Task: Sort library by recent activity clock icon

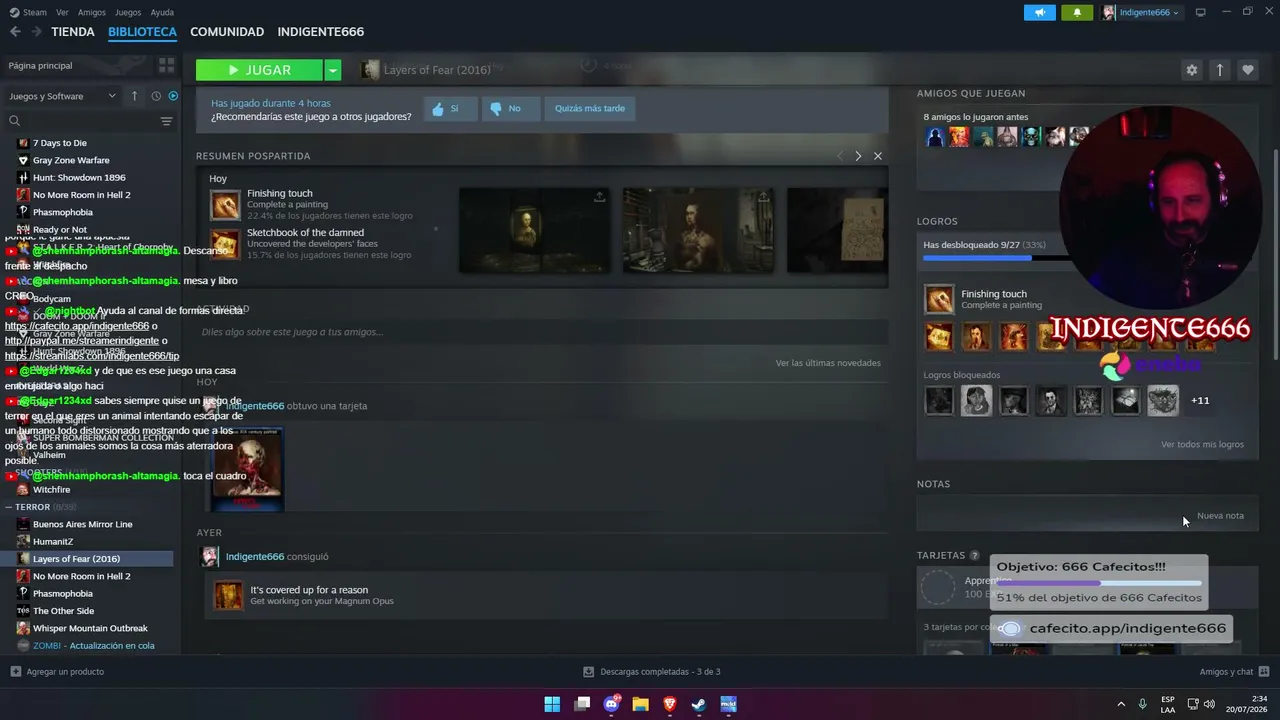Action: point(156,96)
